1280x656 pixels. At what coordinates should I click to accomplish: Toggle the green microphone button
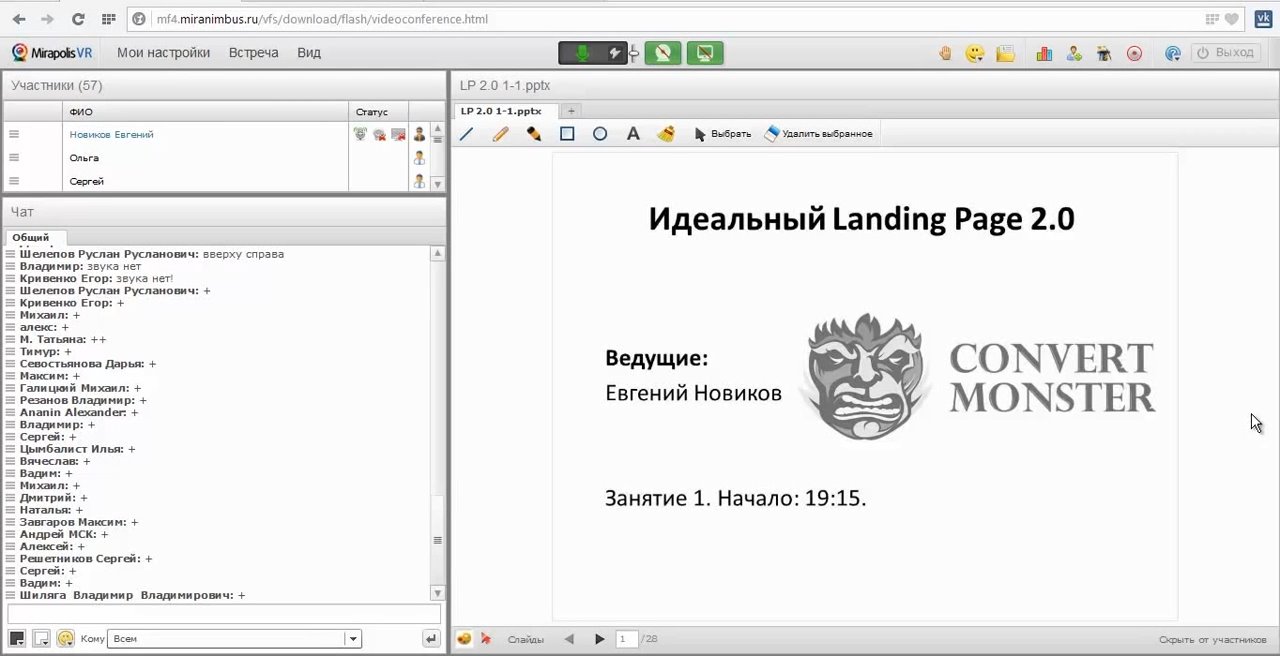click(582, 53)
